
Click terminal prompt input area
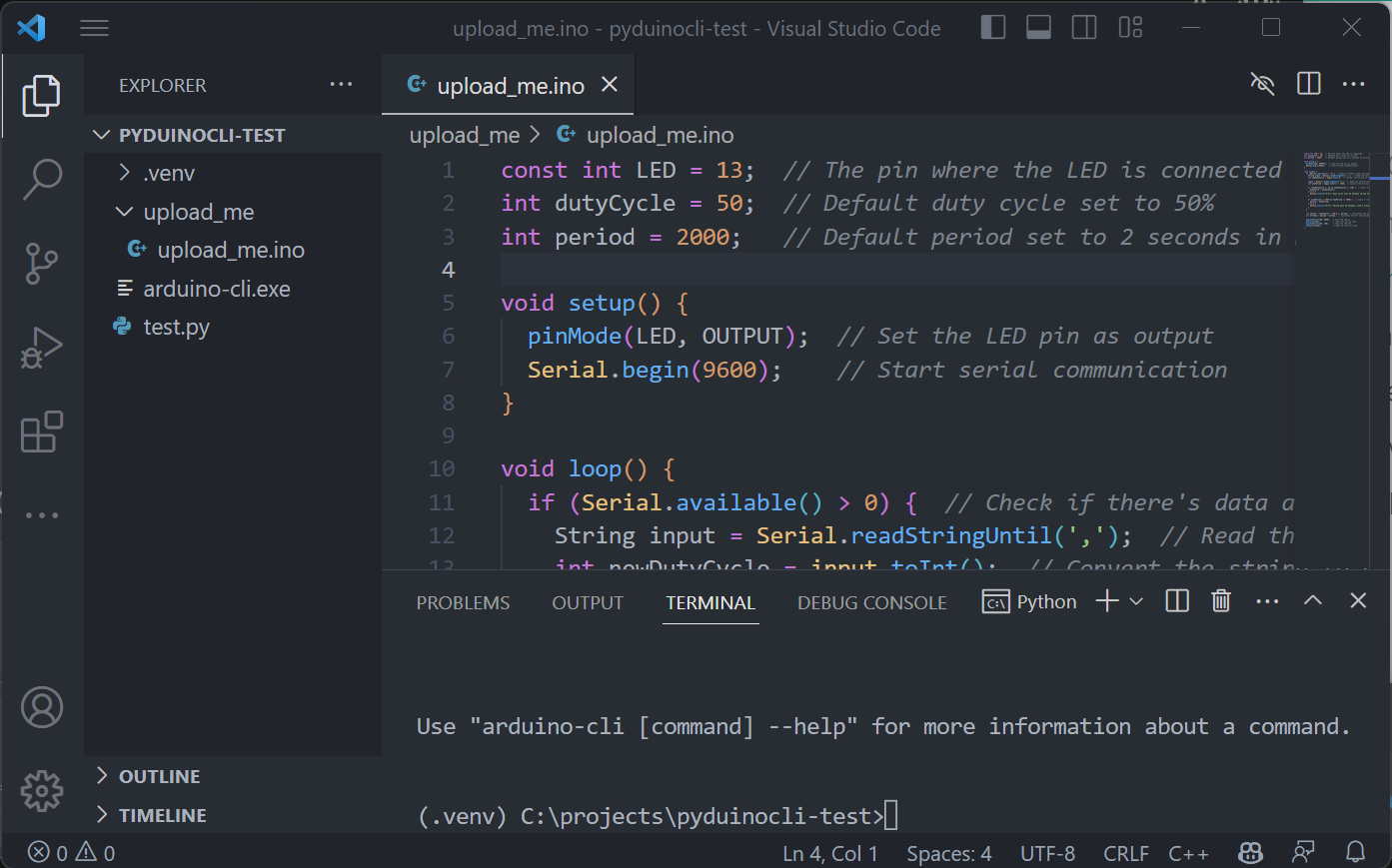(x=891, y=816)
